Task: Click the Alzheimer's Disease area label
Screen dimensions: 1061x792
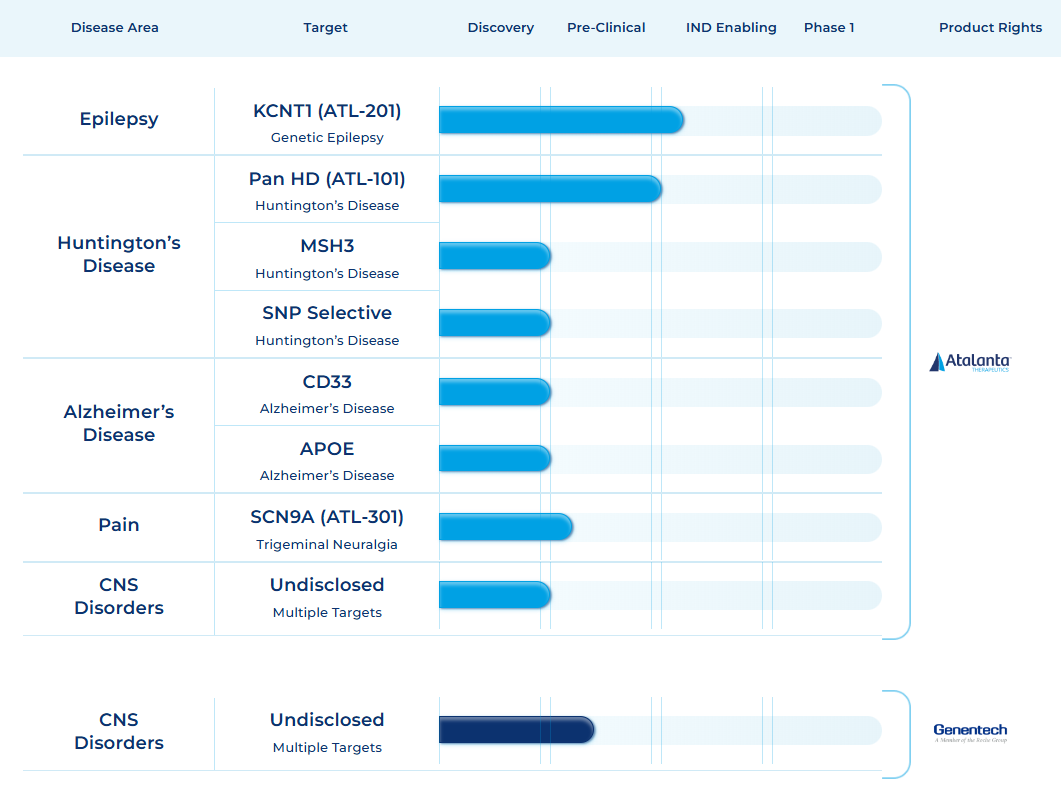Action: click(x=119, y=423)
